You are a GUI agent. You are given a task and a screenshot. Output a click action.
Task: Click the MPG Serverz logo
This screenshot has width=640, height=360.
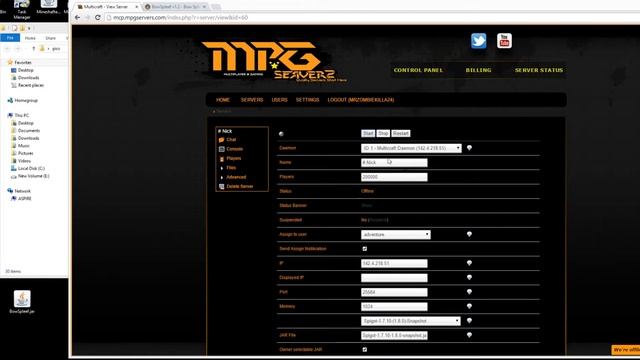(274, 61)
